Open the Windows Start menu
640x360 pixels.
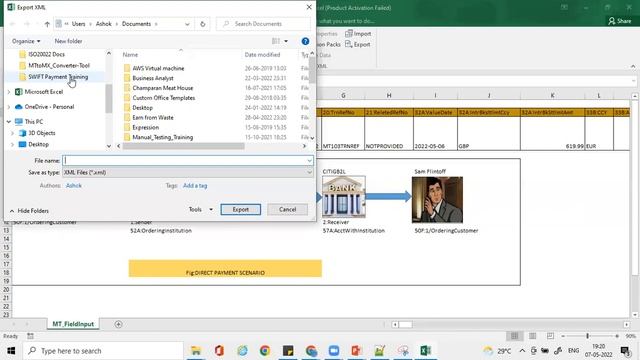11,351
